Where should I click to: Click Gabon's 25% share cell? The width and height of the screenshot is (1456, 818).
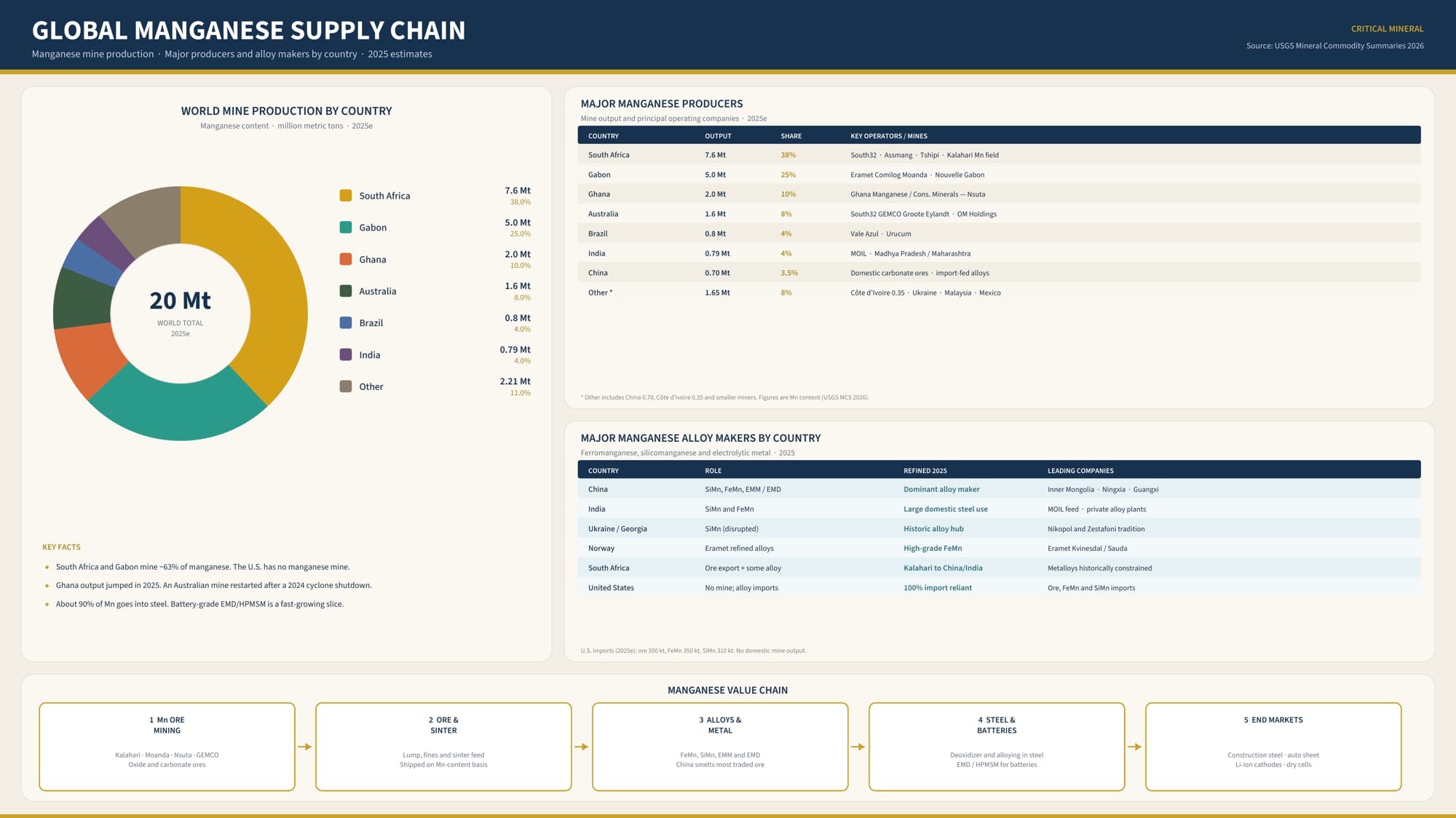pyautogui.click(x=788, y=175)
